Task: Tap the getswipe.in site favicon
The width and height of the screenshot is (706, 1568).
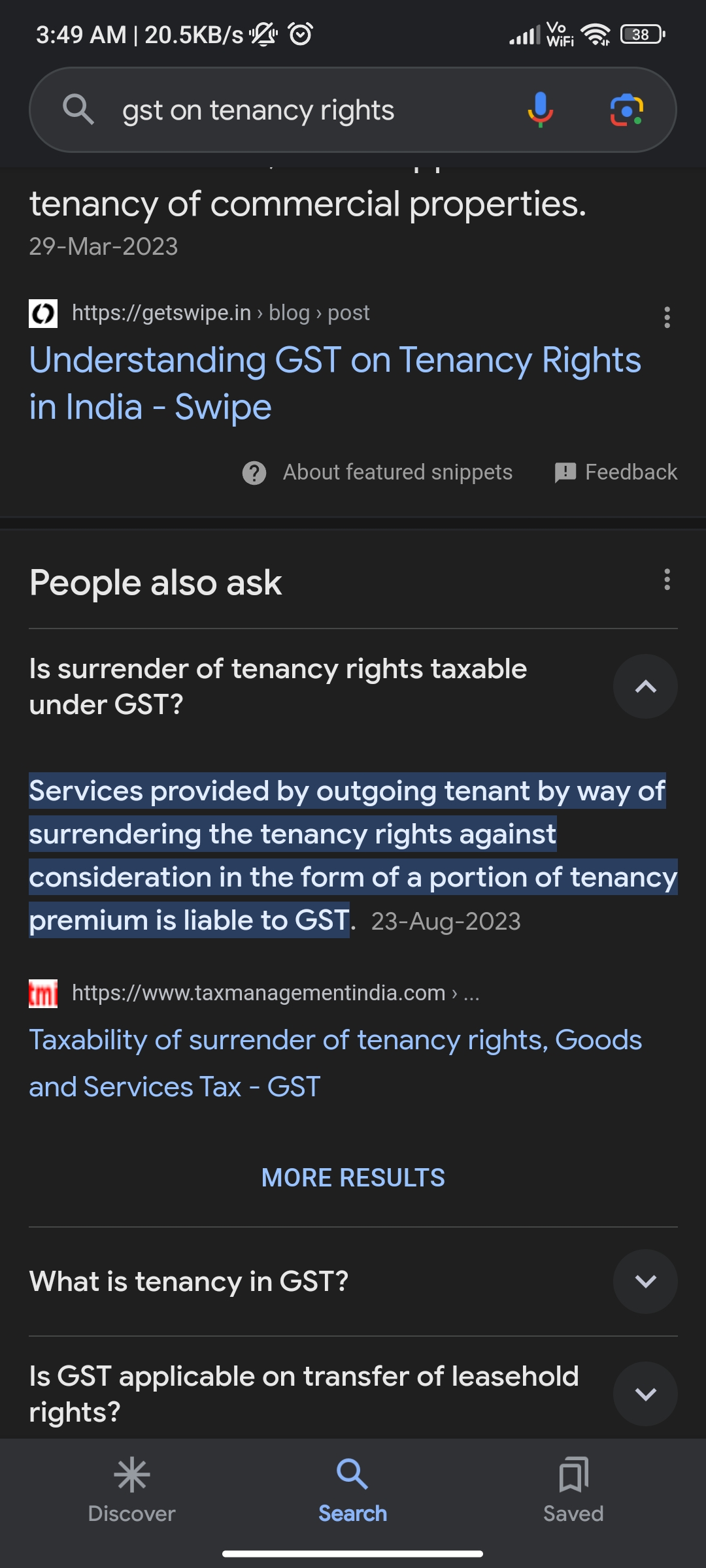Action: (43, 314)
